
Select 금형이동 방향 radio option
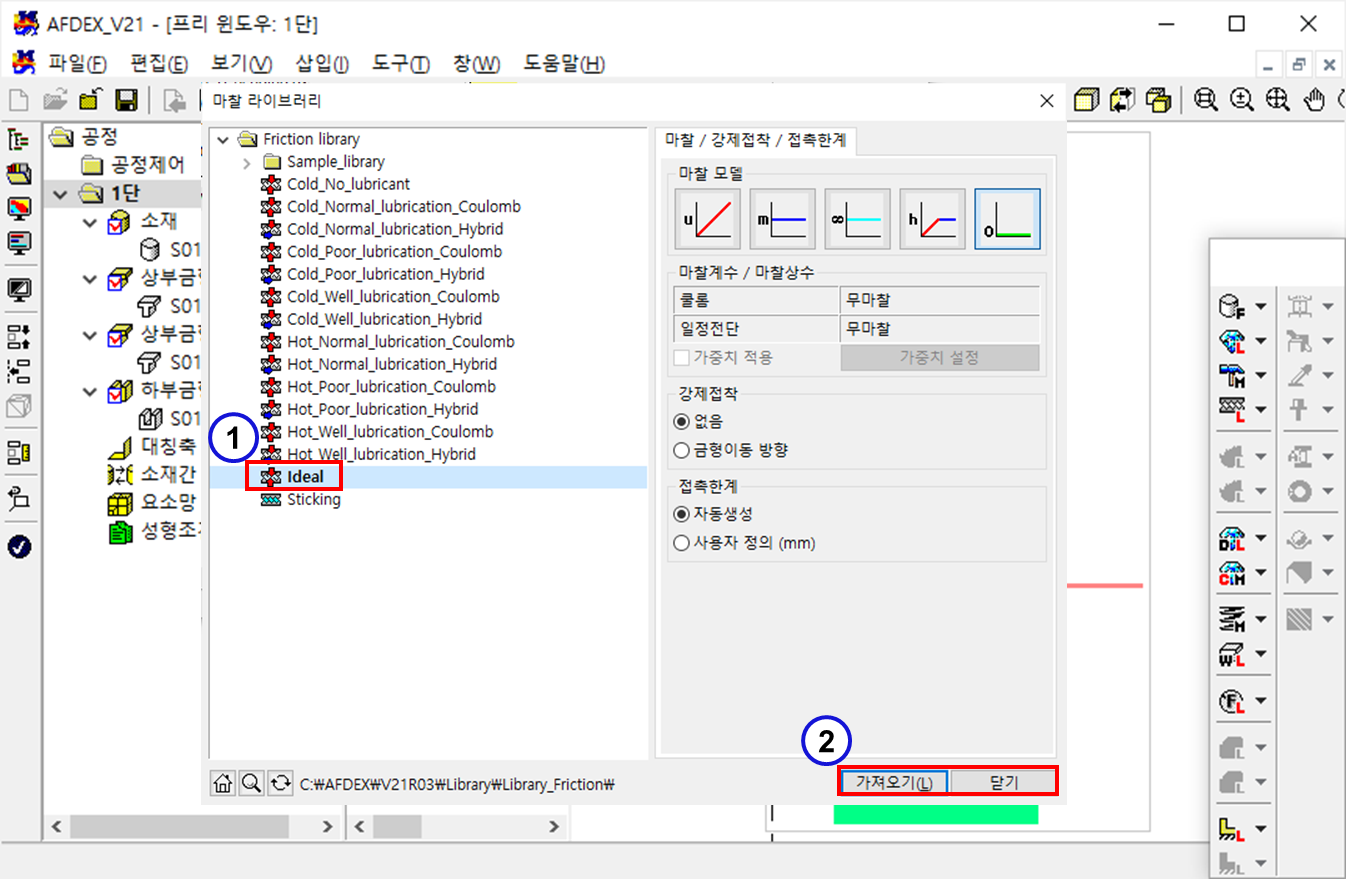click(682, 450)
